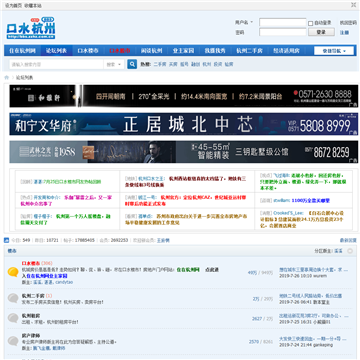Click the 注册 link

pos(344,33)
